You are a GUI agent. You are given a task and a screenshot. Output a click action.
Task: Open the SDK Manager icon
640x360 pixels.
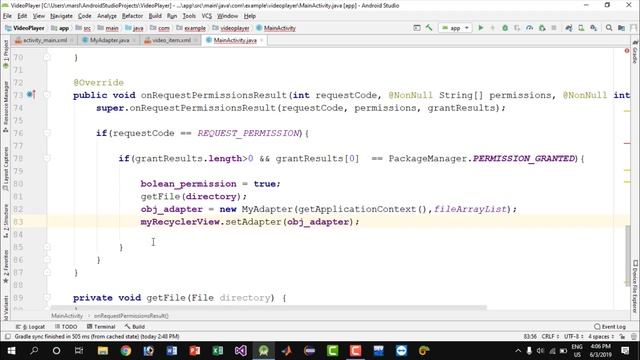coord(593,28)
